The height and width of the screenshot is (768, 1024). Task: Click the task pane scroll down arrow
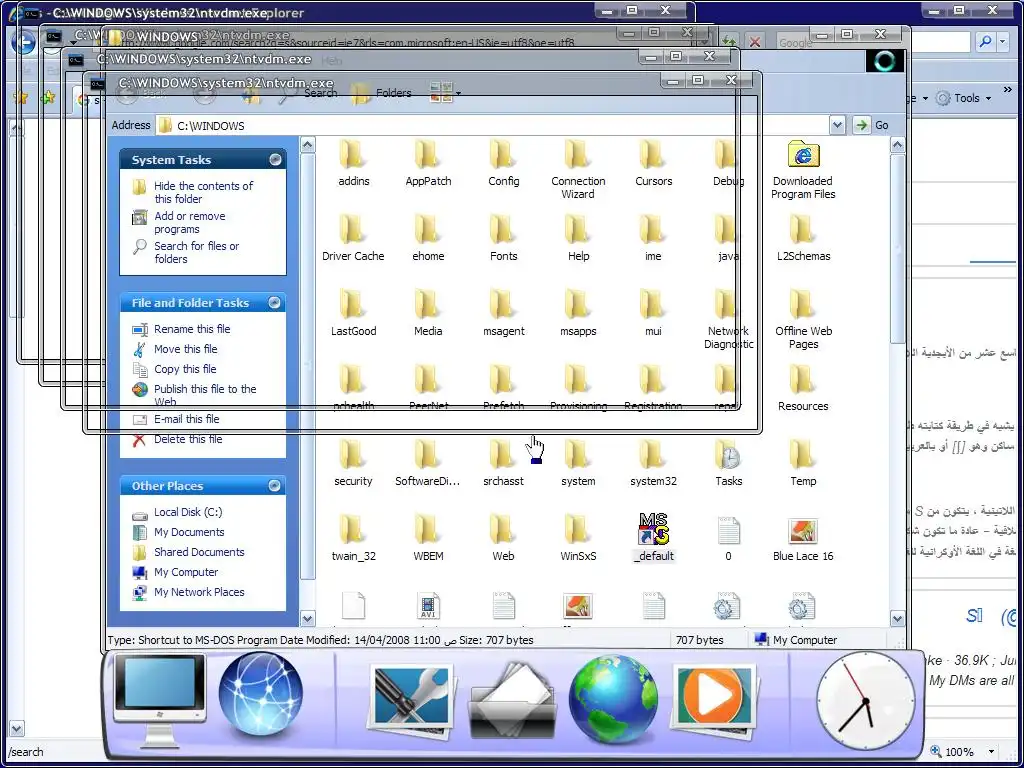[307, 618]
